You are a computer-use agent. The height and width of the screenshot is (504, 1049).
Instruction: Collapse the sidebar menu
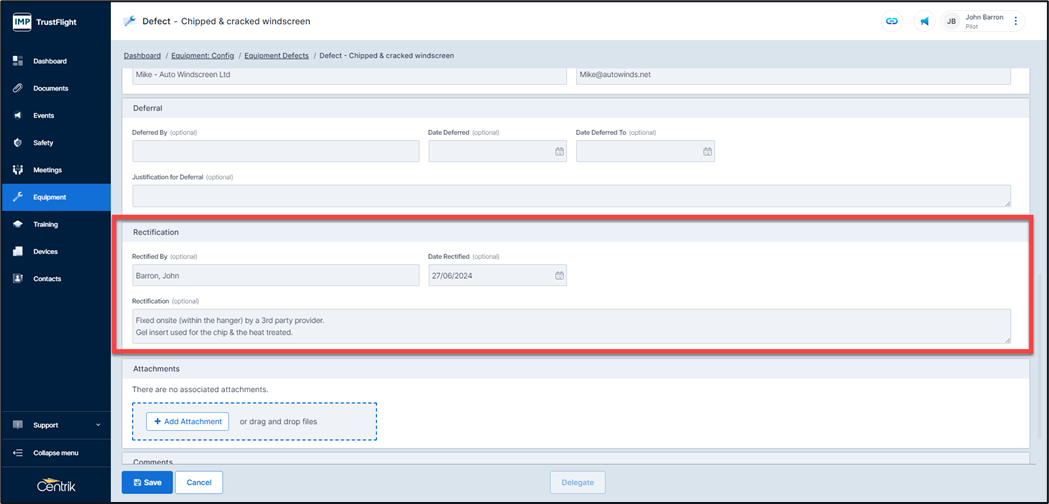point(55,453)
